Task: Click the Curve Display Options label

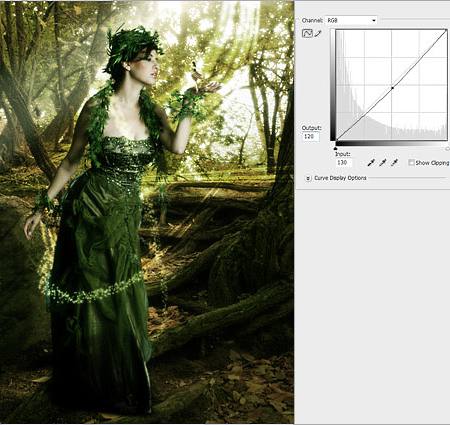Action: click(340, 178)
